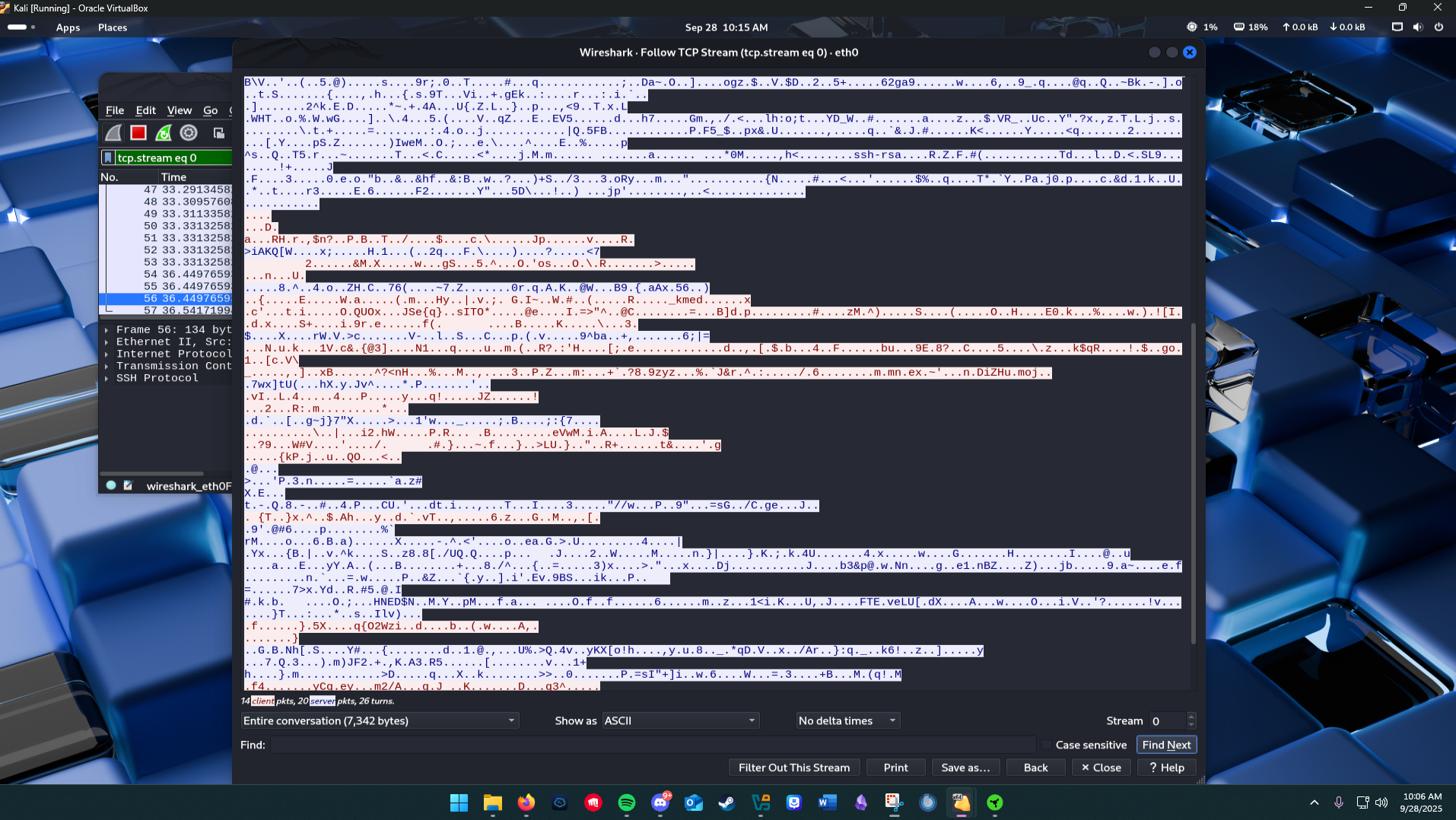The width and height of the screenshot is (1456, 820).
Task: Open Discord from the taskbar
Action: (x=660, y=803)
